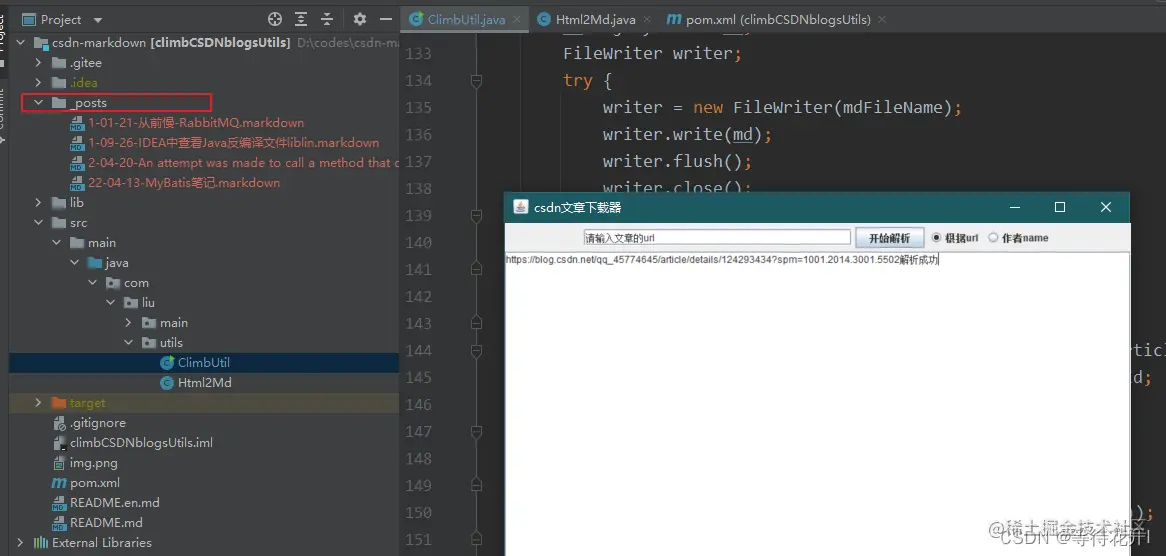This screenshot has height=556, width=1166.
Task: Click the Collapse All icon in Project panel
Action: tap(326, 19)
